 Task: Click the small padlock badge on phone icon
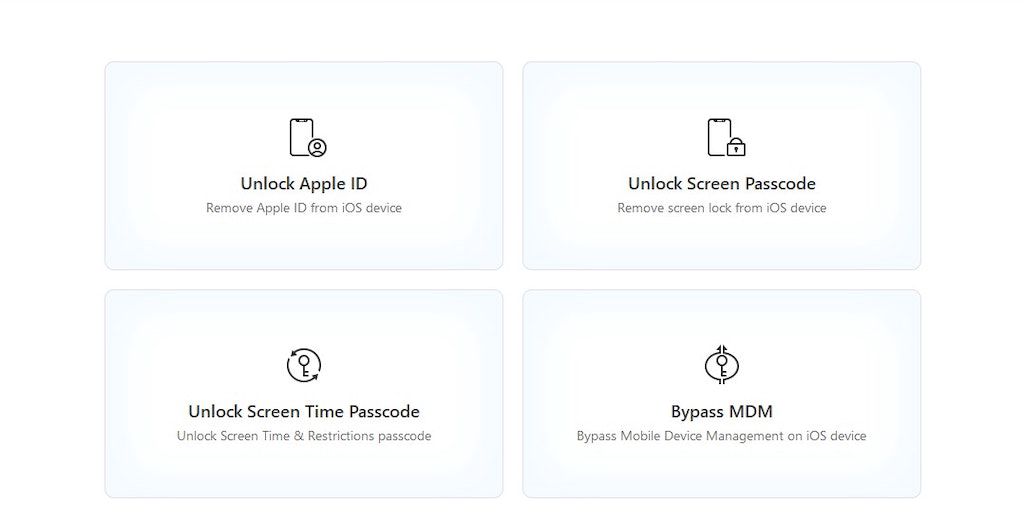tap(736, 148)
